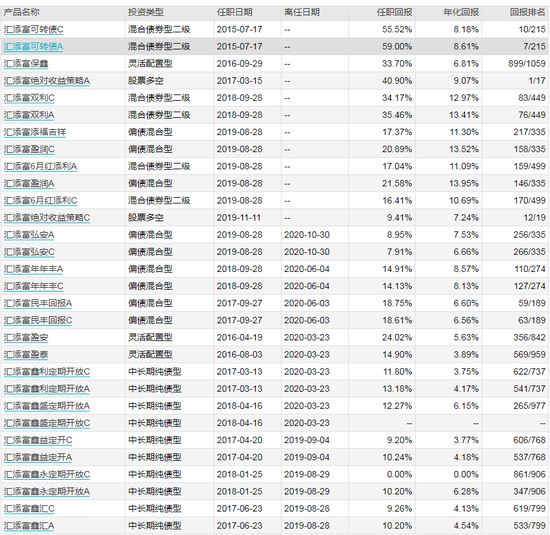Open fund link 汇添富民丰回报A
Screen dimensions: 550x535
coord(38,303)
